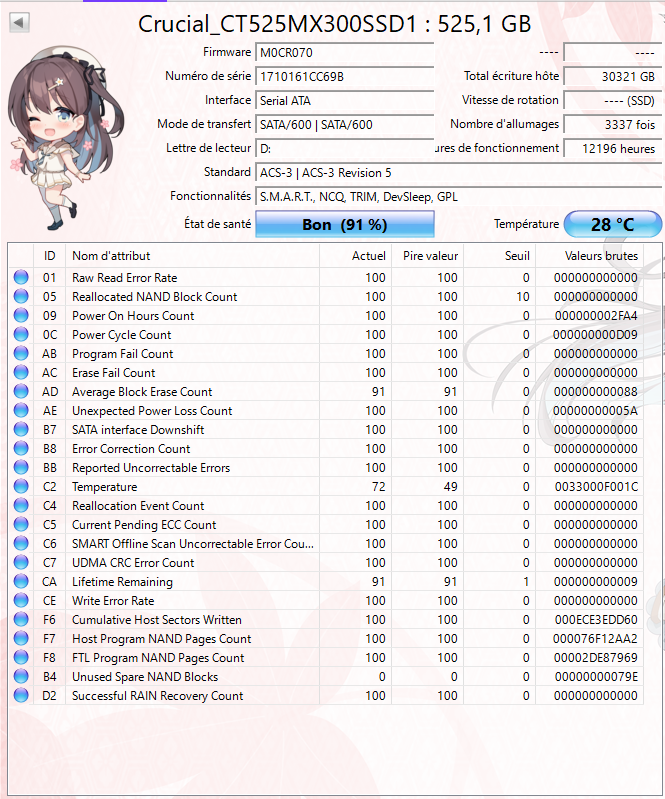
Task: Click status orb for Host Program NAND Pages Count
Action: tap(21, 638)
